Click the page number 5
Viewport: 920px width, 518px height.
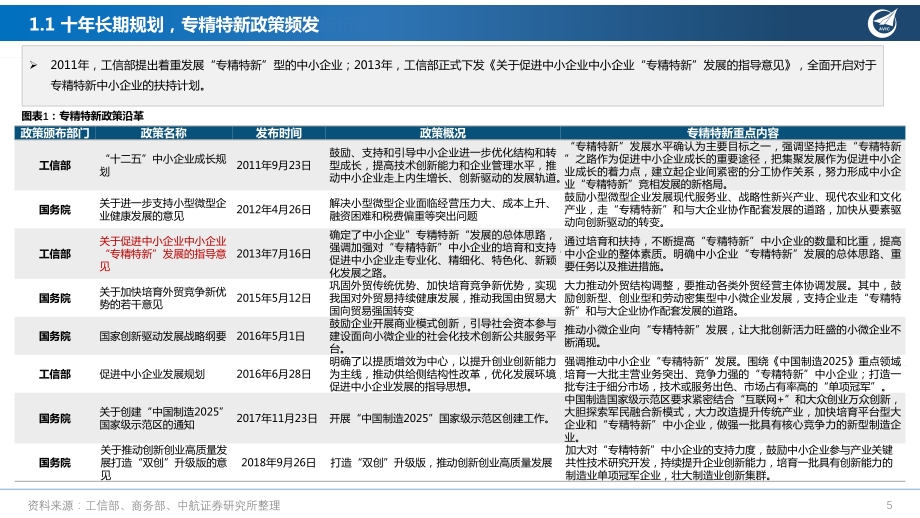(889, 505)
